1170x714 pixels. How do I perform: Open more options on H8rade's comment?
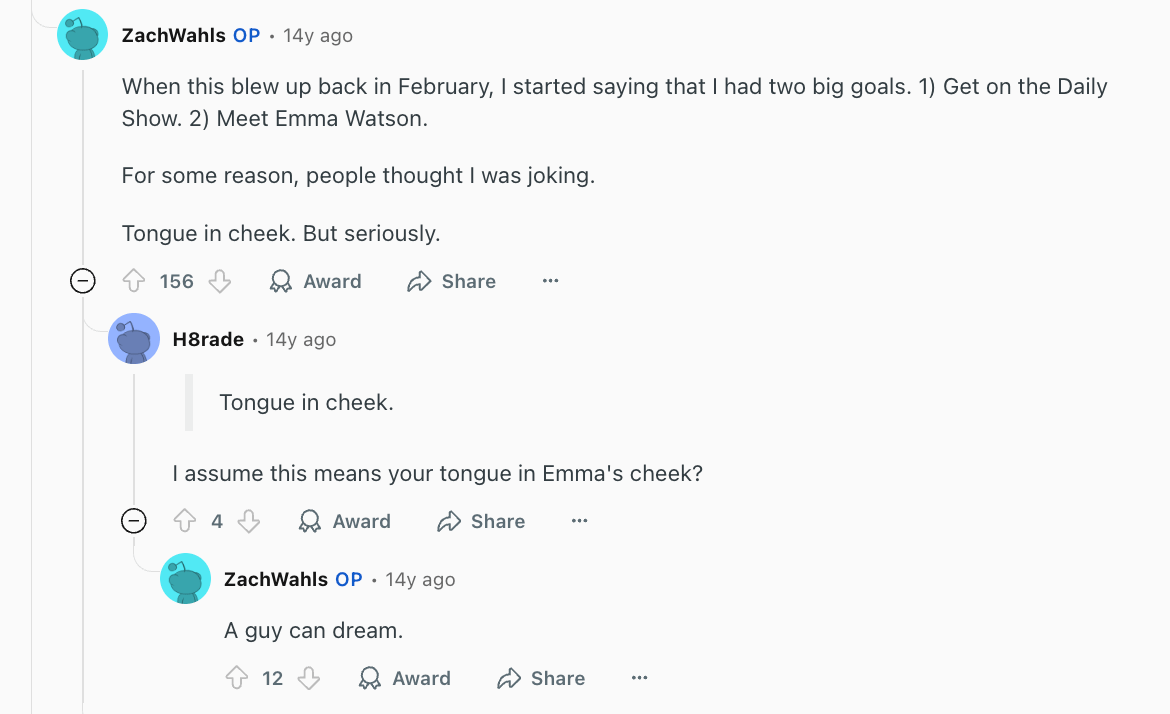579,521
